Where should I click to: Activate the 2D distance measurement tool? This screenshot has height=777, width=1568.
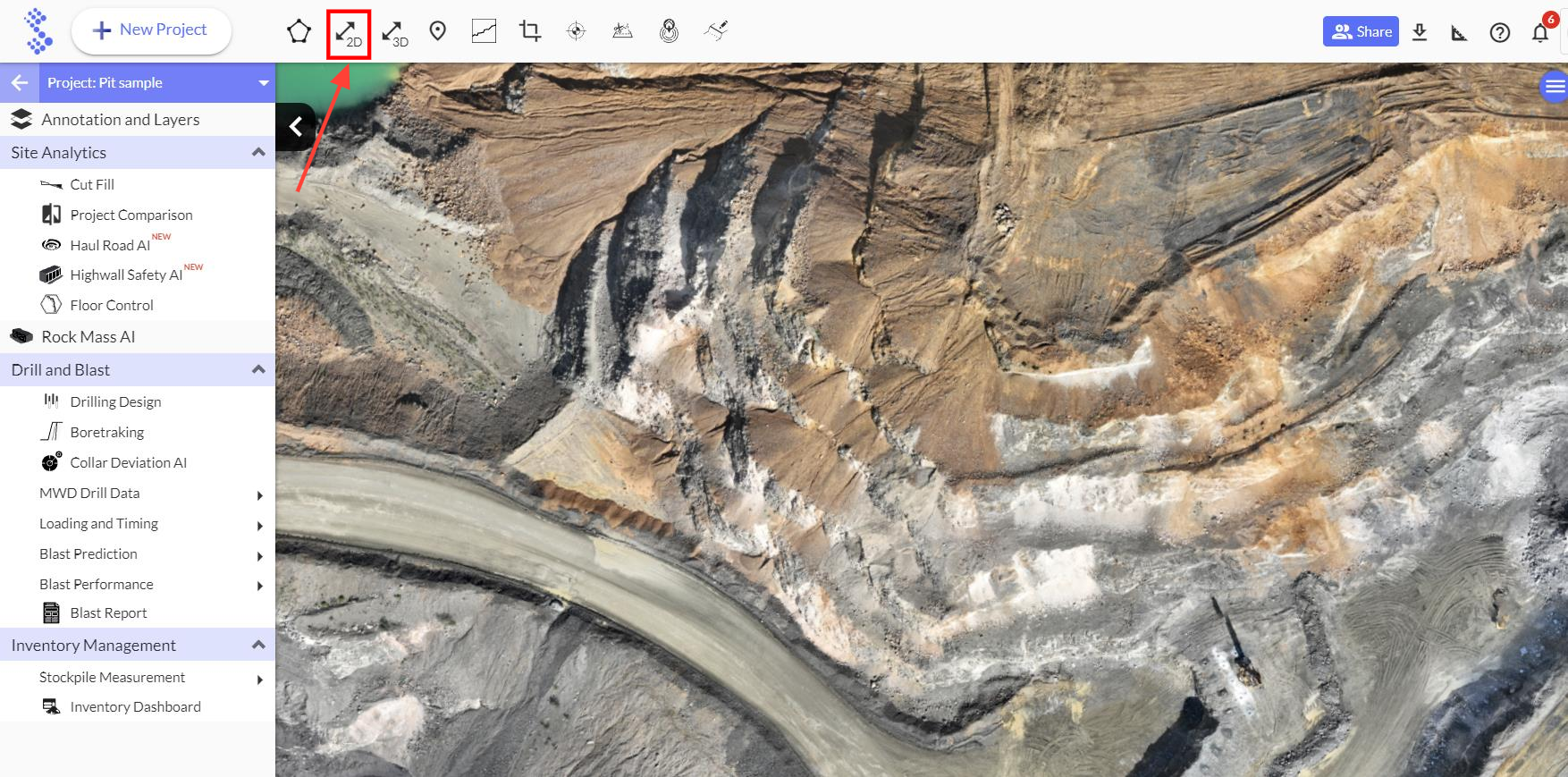point(348,34)
